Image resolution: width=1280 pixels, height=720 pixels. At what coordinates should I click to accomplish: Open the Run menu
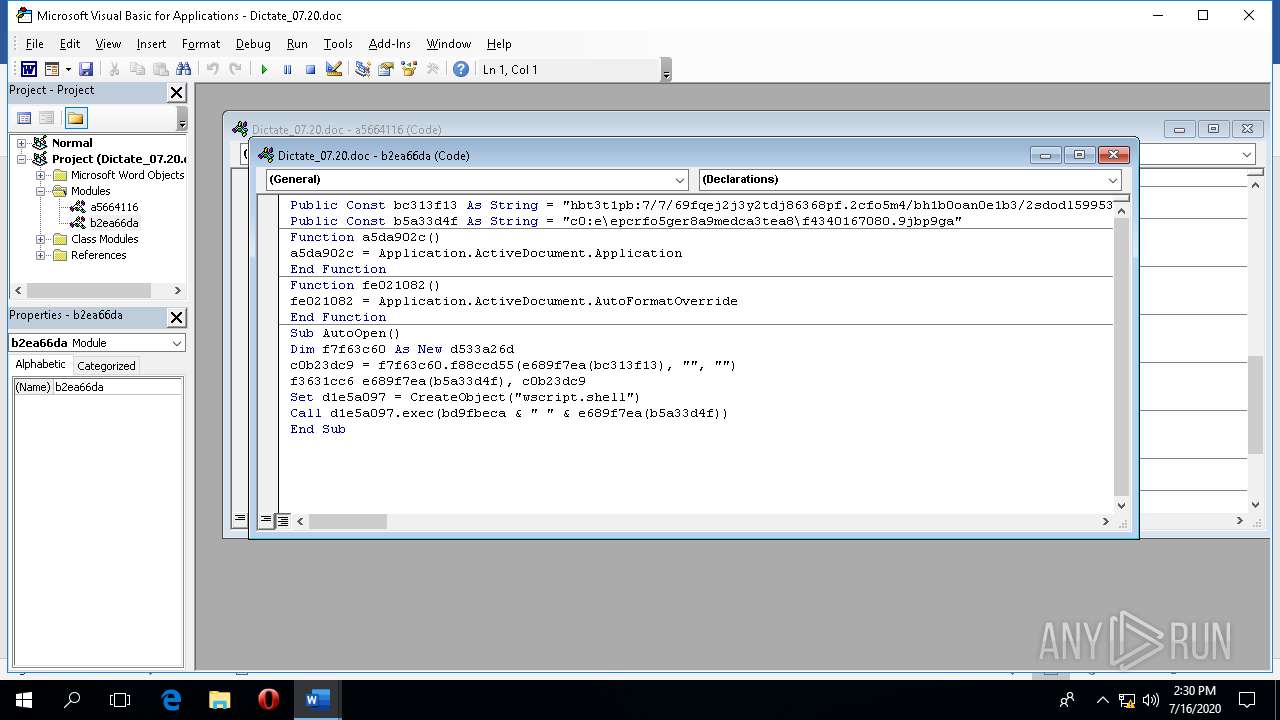(x=297, y=44)
